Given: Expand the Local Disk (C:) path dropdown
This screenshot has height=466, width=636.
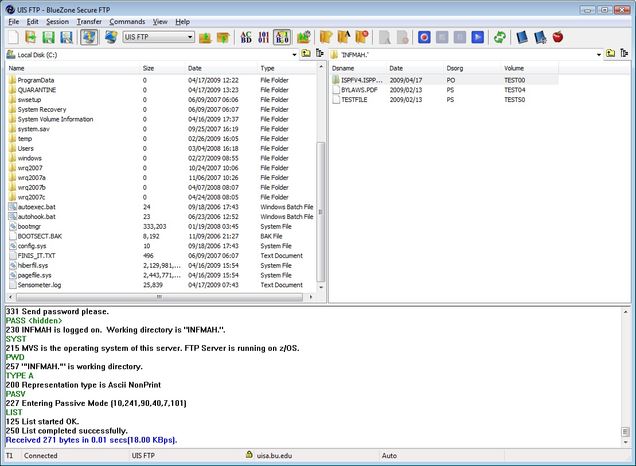Looking at the screenshot, I should coord(294,54).
